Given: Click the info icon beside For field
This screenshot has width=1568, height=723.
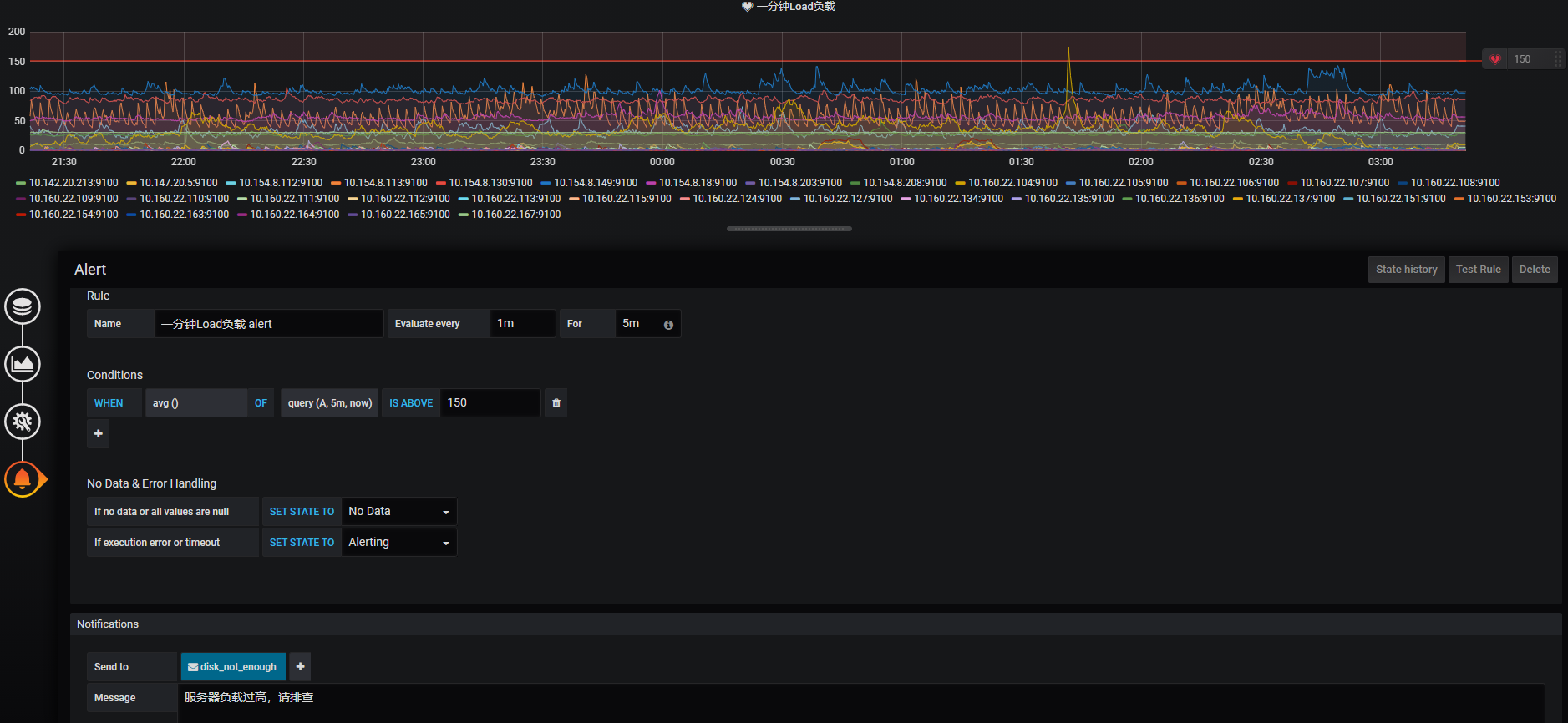Looking at the screenshot, I should tap(668, 325).
